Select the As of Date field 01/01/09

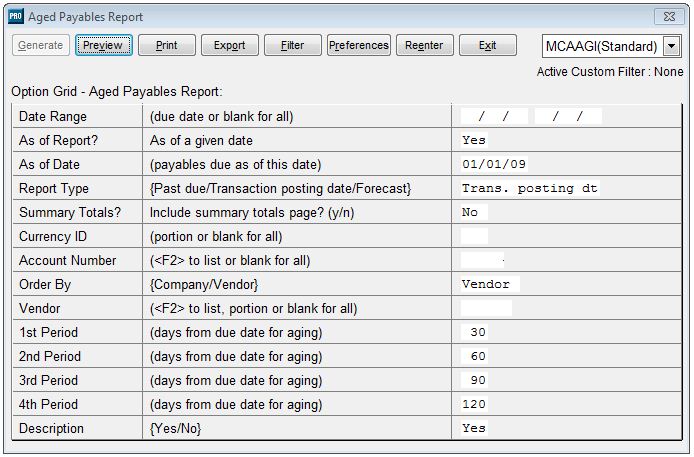[x=494, y=164]
